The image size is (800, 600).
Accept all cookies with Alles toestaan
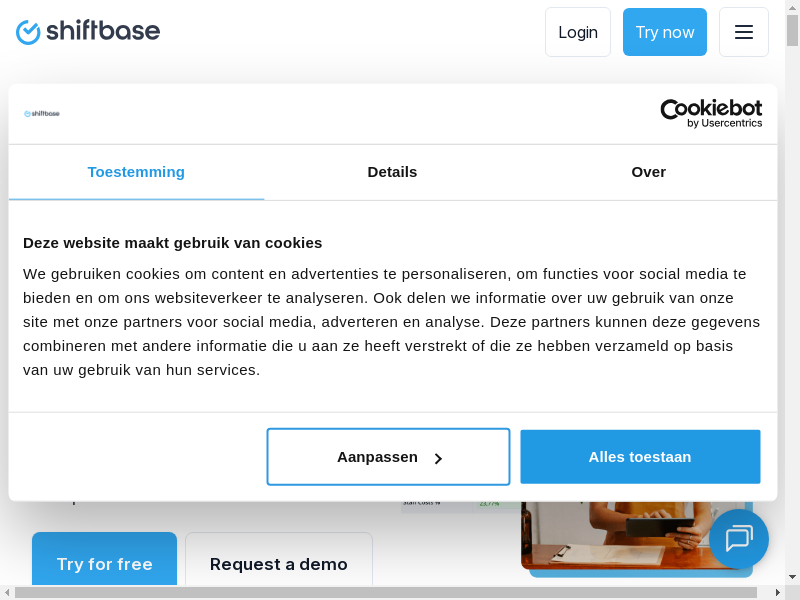pyautogui.click(x=640, y=457)
